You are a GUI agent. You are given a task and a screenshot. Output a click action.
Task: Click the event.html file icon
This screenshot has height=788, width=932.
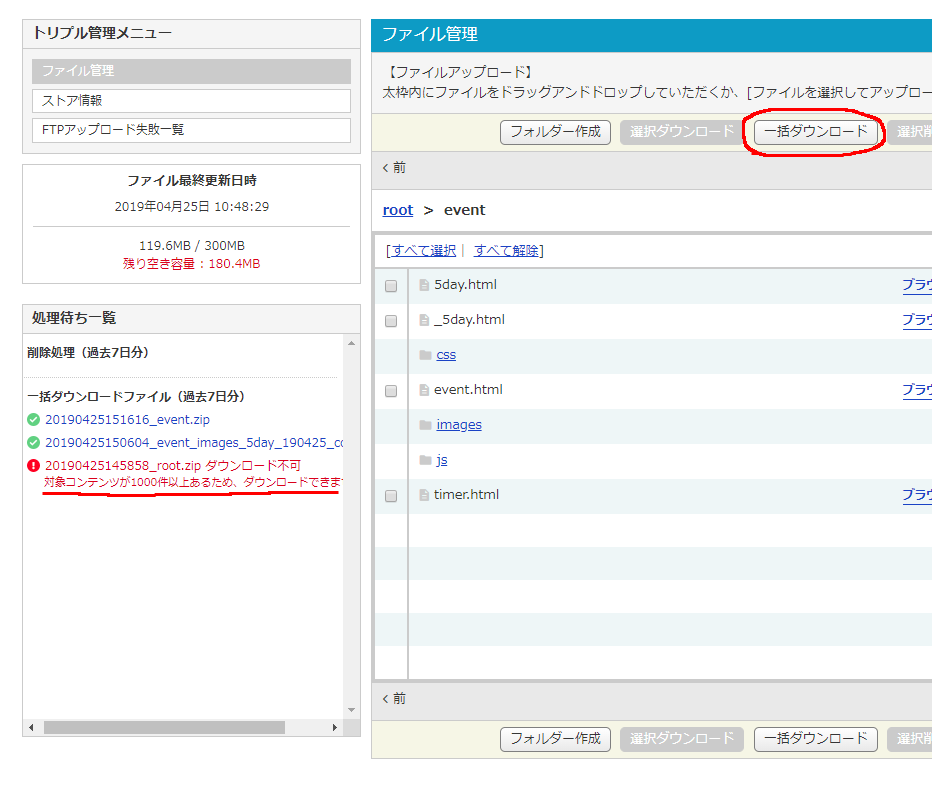424,390
